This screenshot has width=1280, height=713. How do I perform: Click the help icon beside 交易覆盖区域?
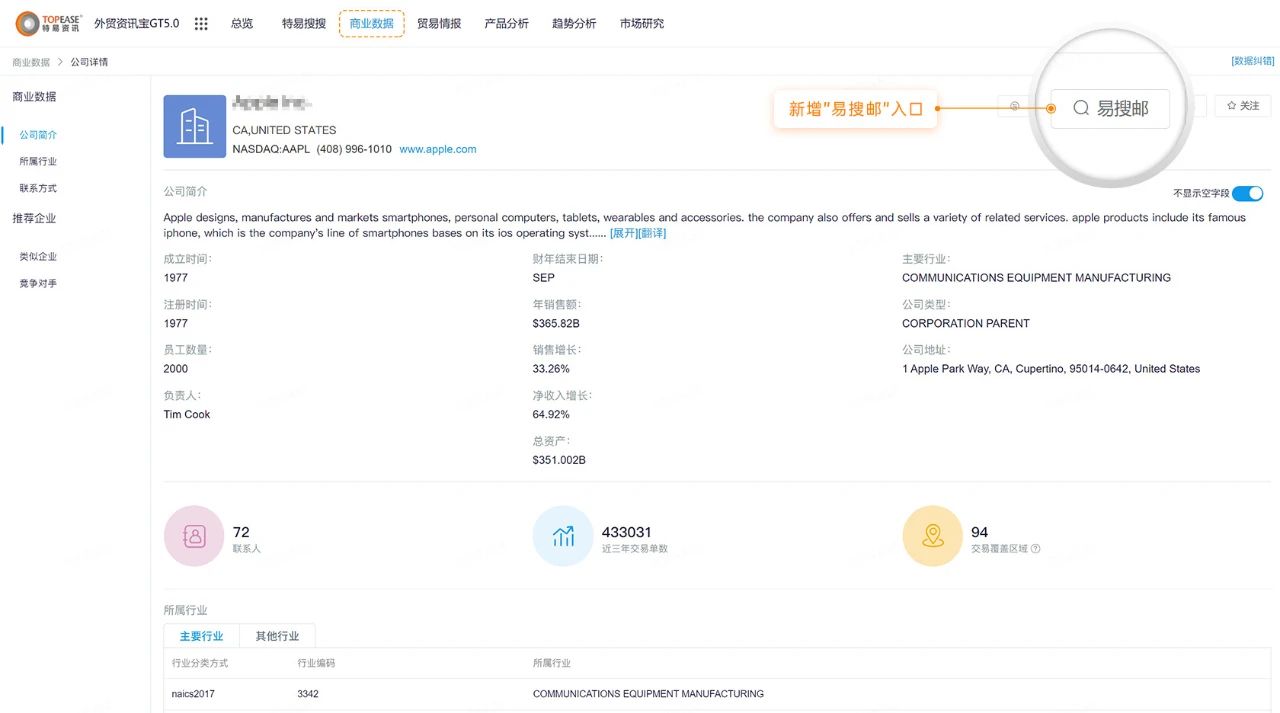(x=1035, y=549)
